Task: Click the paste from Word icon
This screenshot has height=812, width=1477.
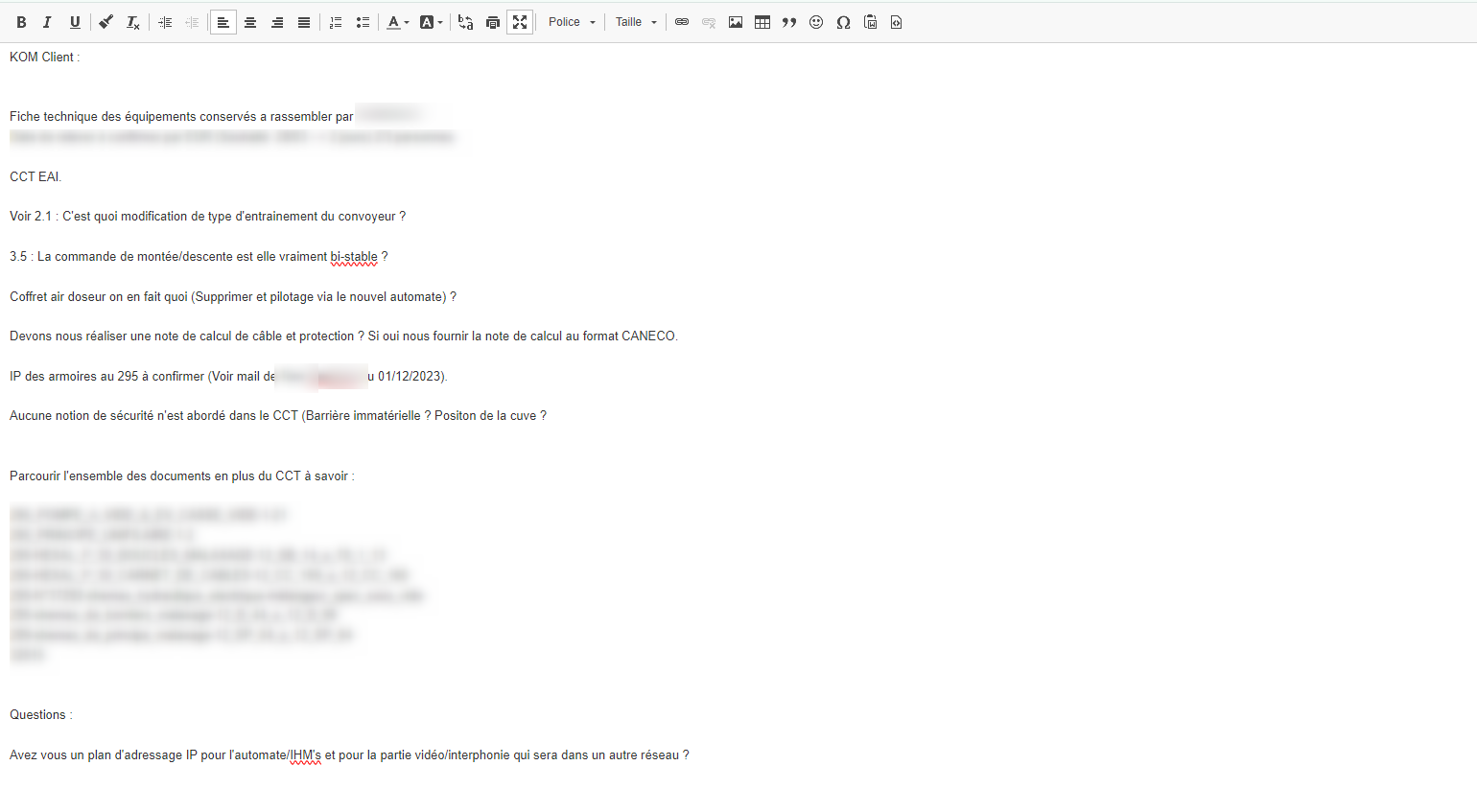Action: [x=870, y=22]
